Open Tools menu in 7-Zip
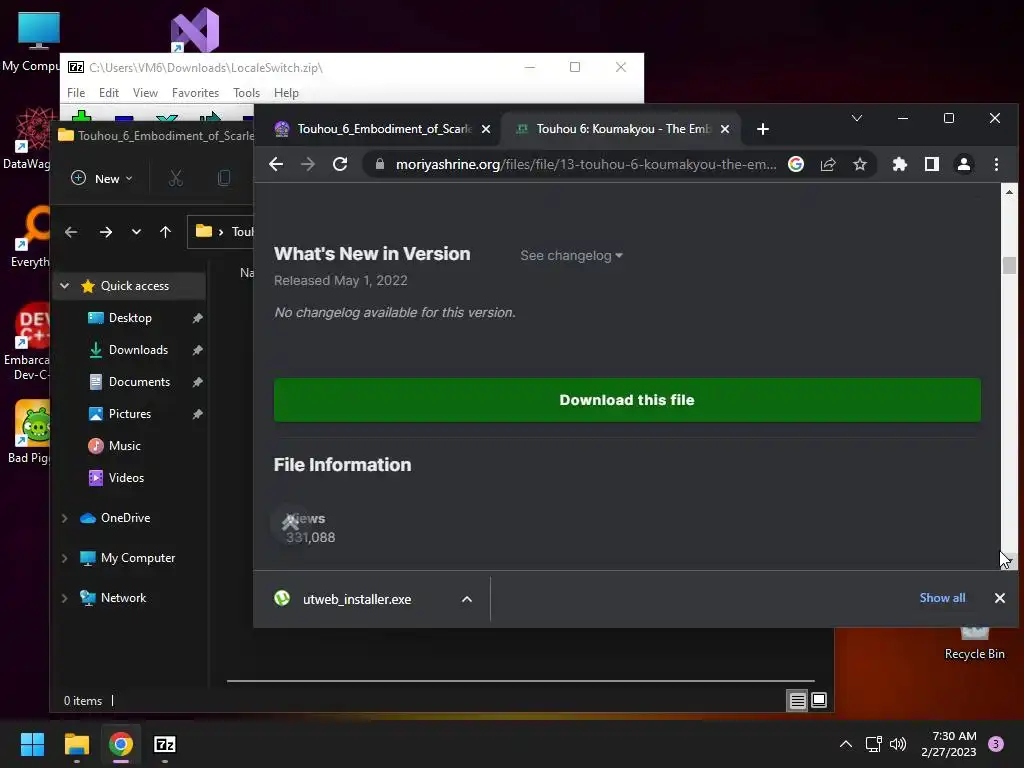The image size is (1024, 768). (246, 93)
